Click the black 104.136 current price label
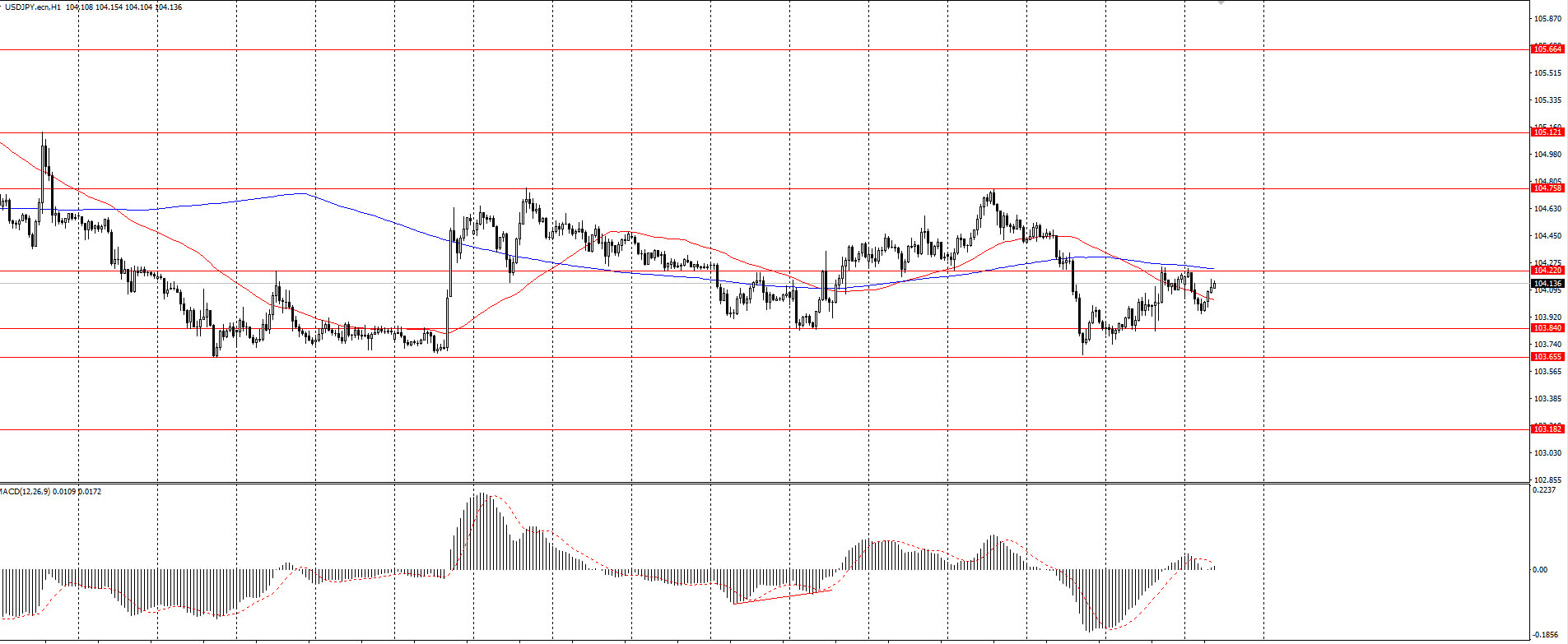Image resolution: width=1568 pixels, height=644 pixels. tap(1547, 284)
